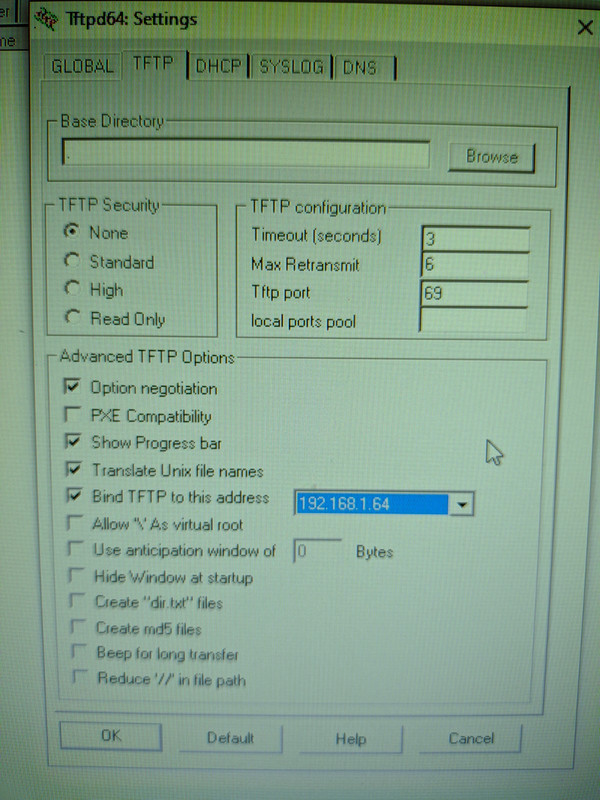The width and height of the screenshot is (600, 800).
Task: Close the Tftpd64 Settings dialog
Action: click(x=585, y=27)
